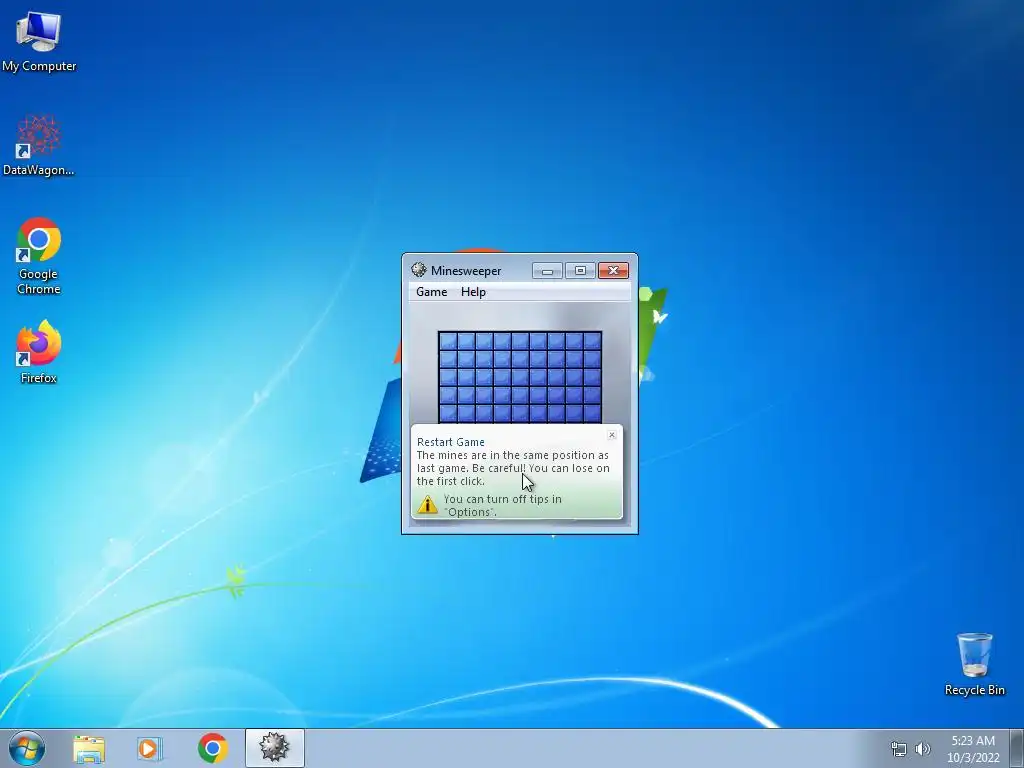The height and width of the screenshot is (768, 1024).
Task: Select the Google Chrome desktop shortcut
Action: 39,256
